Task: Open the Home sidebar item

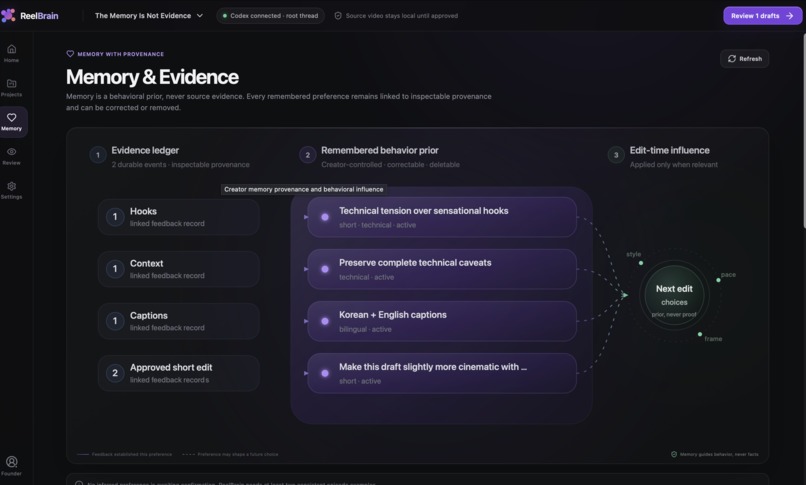Action: [11, 53]
